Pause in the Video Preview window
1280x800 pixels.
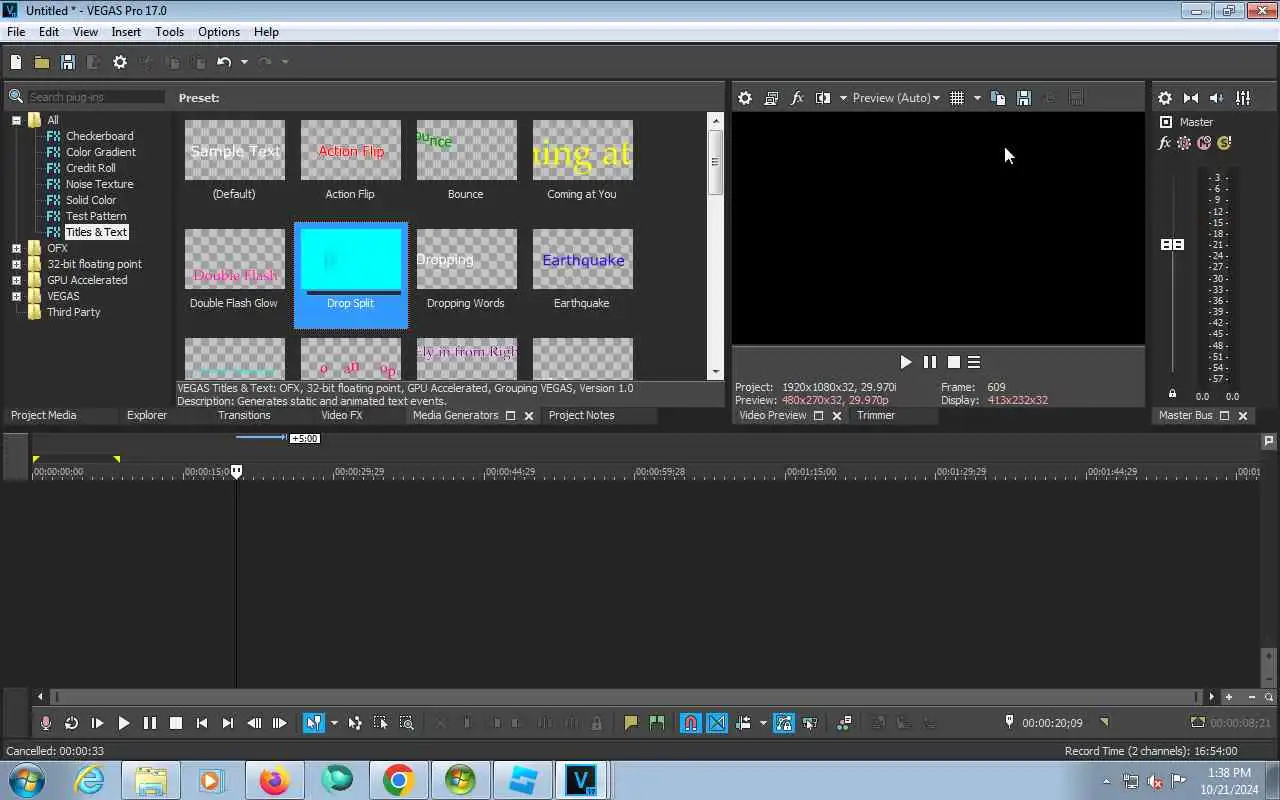(x=930, y=362)
